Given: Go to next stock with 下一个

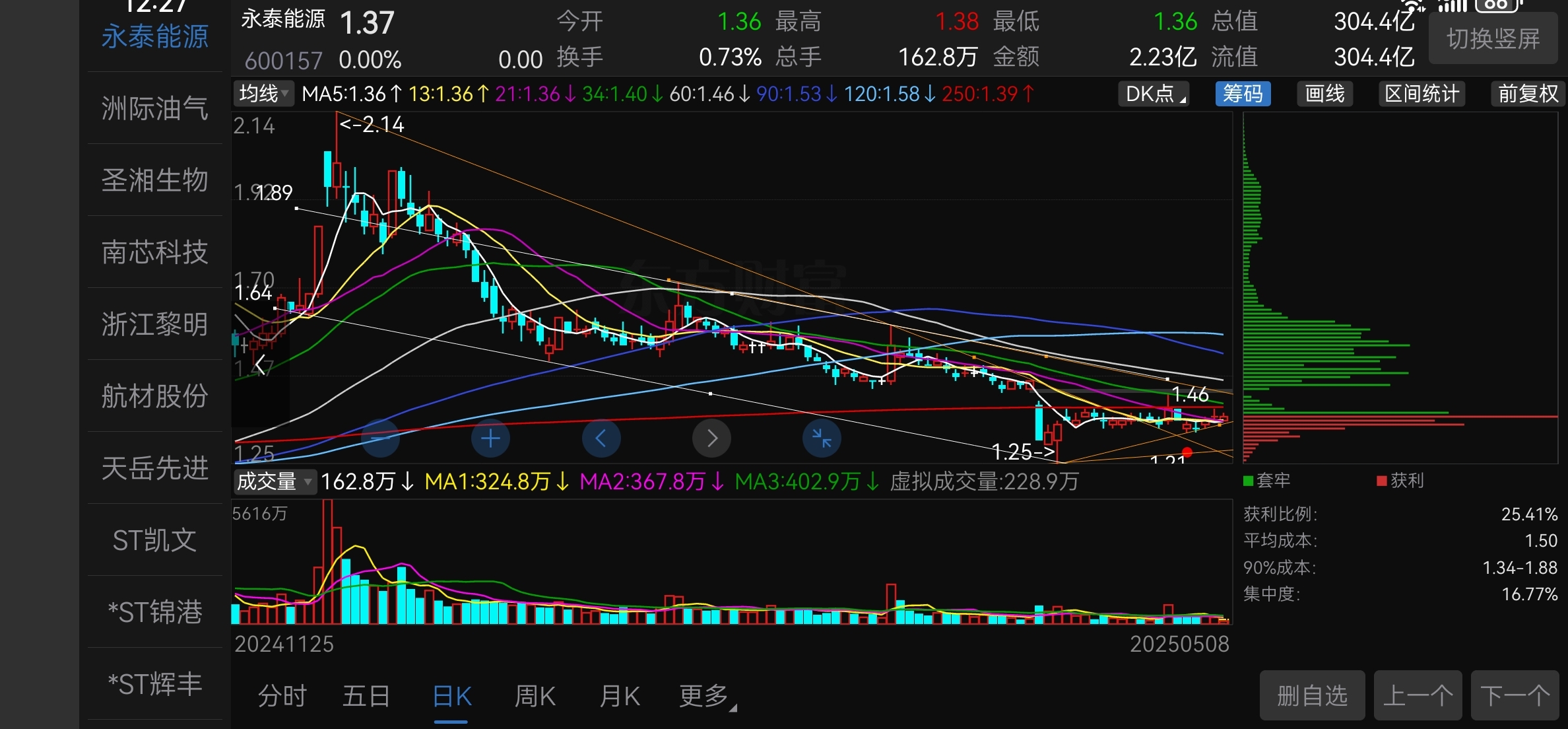Looking at the screenshot, I should (1515, 696).
